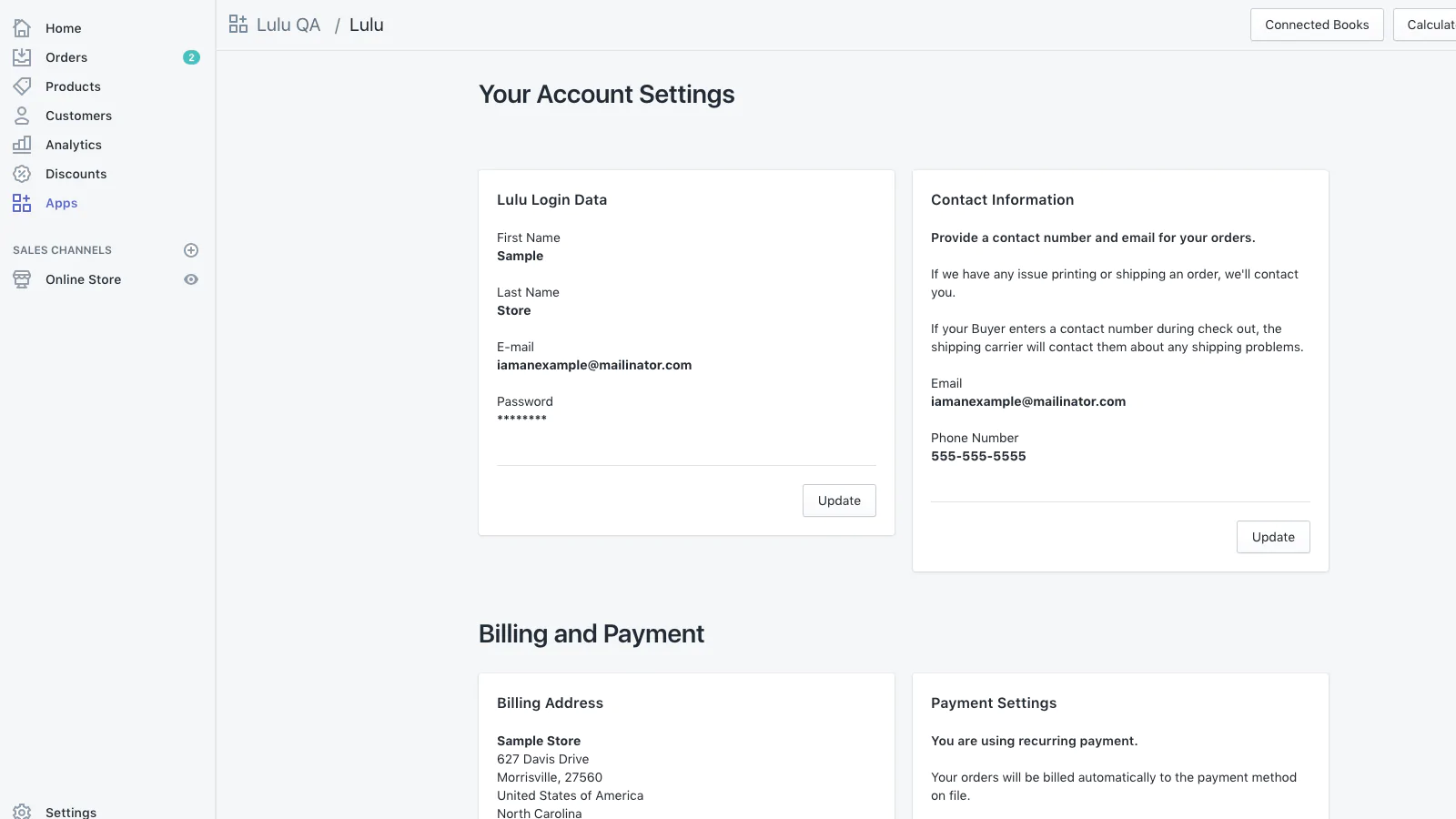1456x819 pixels.
Task: Go to Lulu QA breadcrumb
Action: (288, 25)
